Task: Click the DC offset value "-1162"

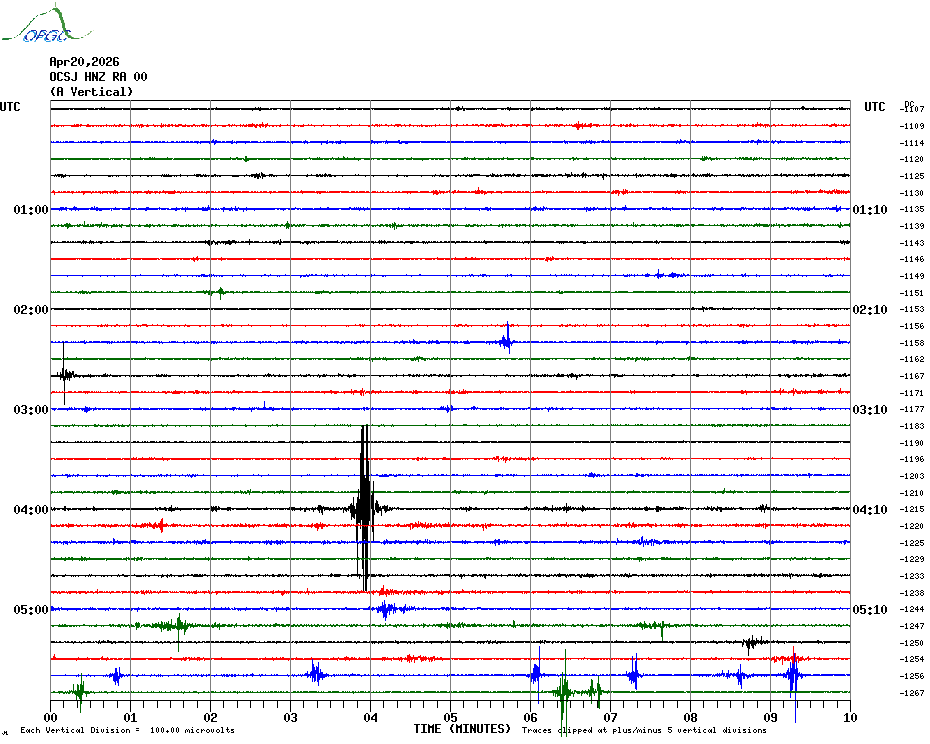Action: (x=912, y=359)
